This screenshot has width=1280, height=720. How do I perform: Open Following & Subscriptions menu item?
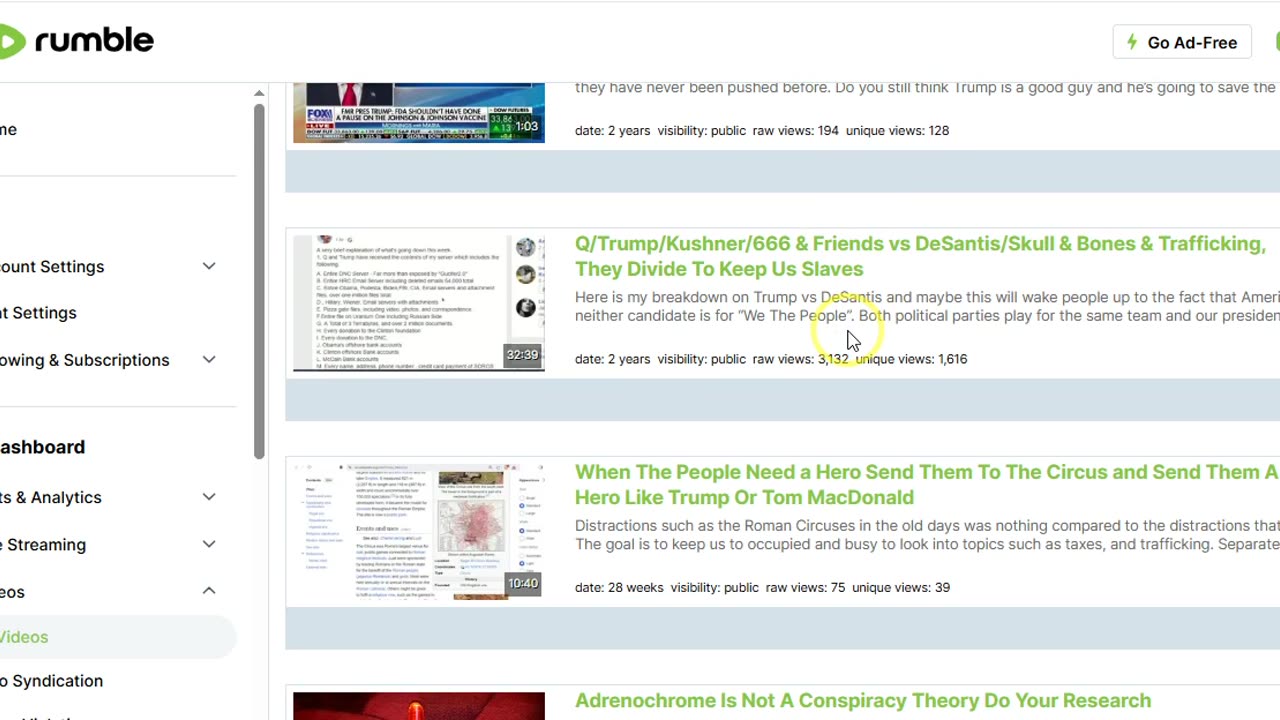tap(85, 359)
